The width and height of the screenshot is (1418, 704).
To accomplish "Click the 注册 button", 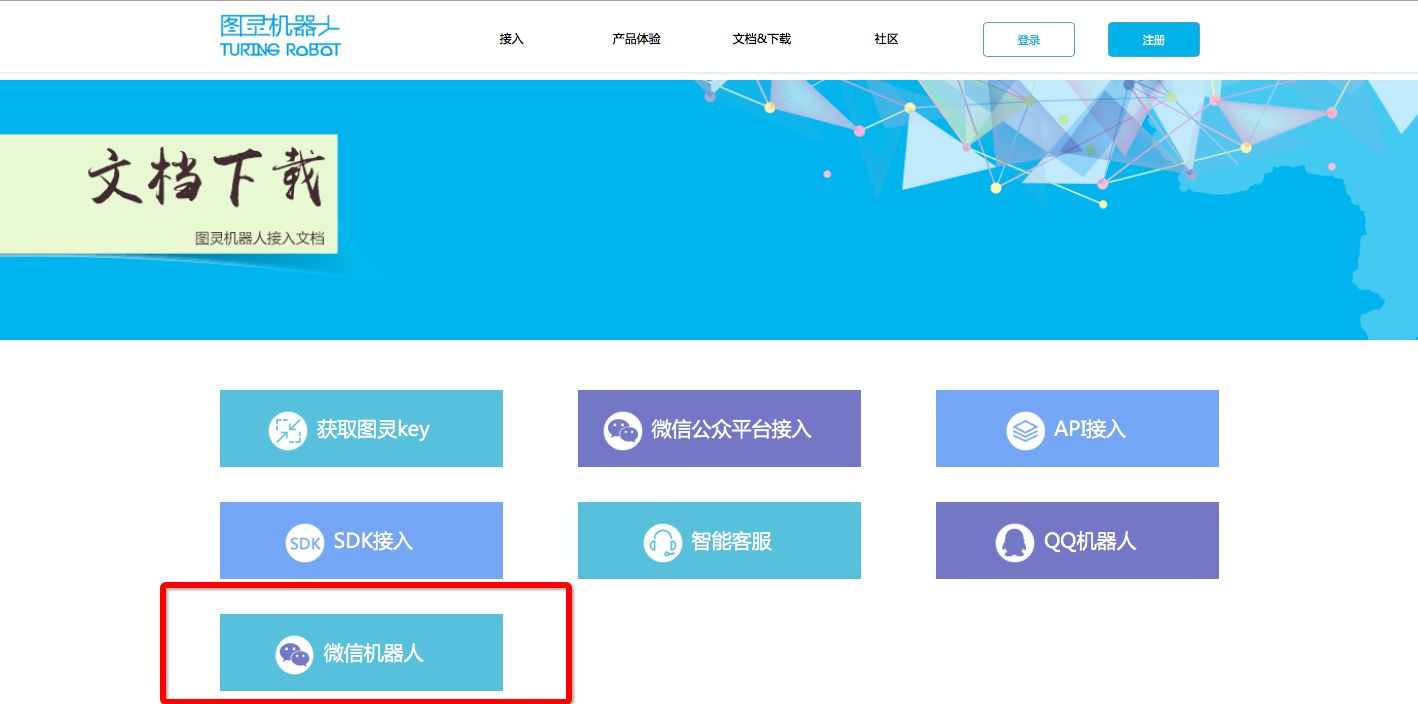I will (x=1154, y=40).
